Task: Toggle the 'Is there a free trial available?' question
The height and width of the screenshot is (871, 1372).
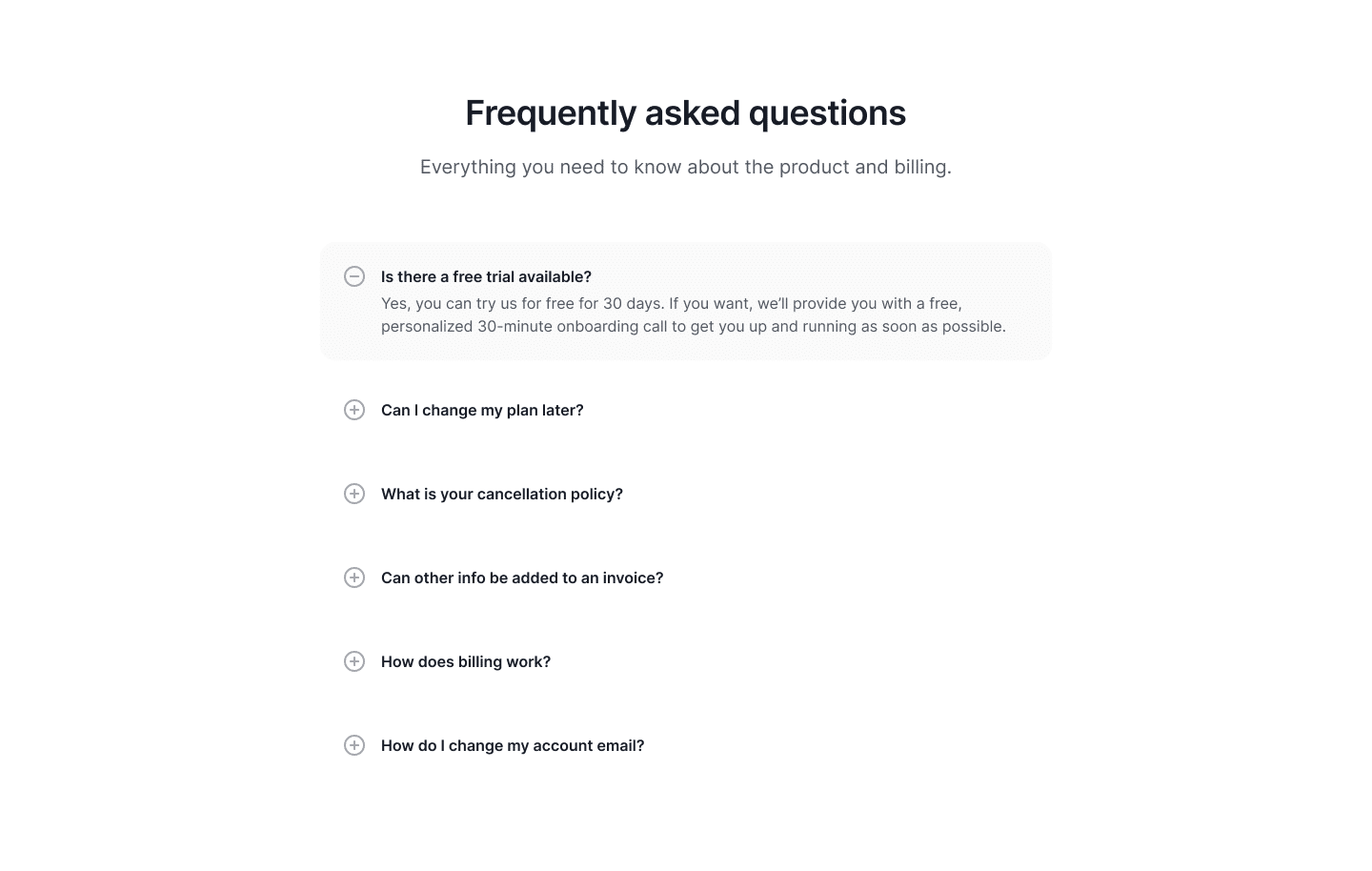Action: (x=486, y=276)
